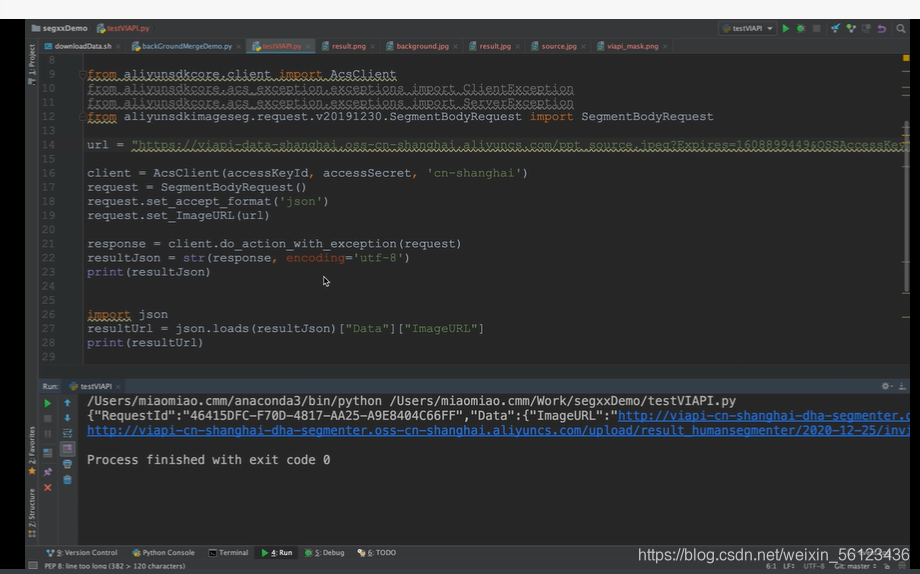Open Search Everywhere magnifier icon
Screen dimensions: 920x574
click(x=901, y=28)
